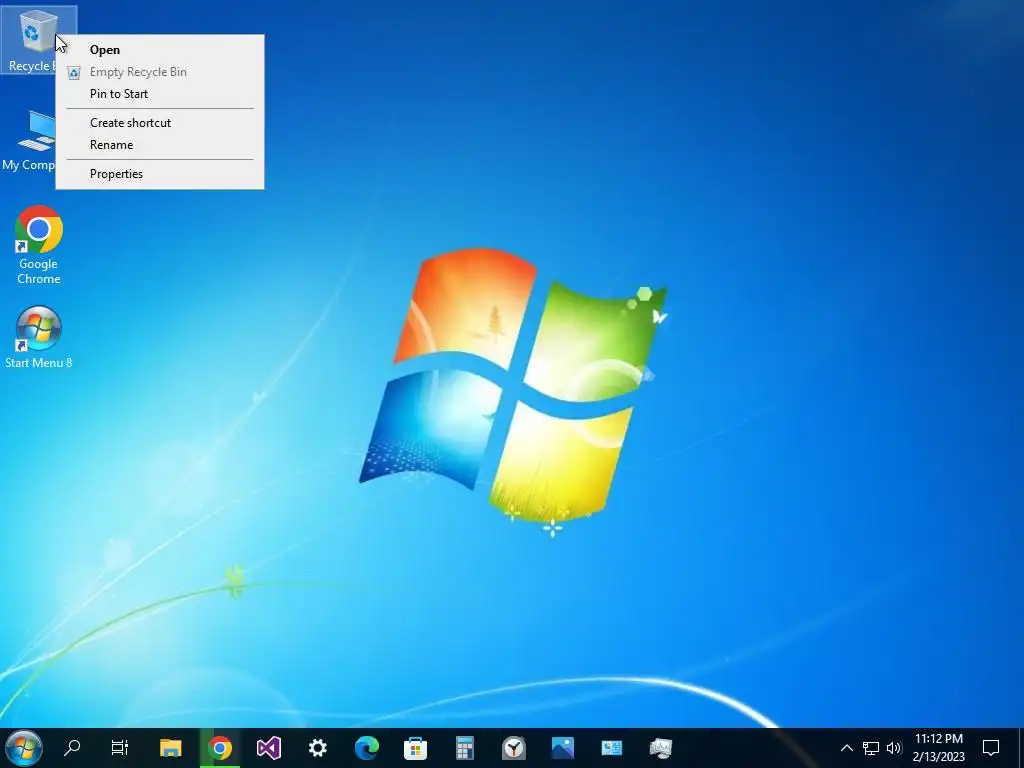
Task: Open Task View on the taskbar
Action: [120, 748]
